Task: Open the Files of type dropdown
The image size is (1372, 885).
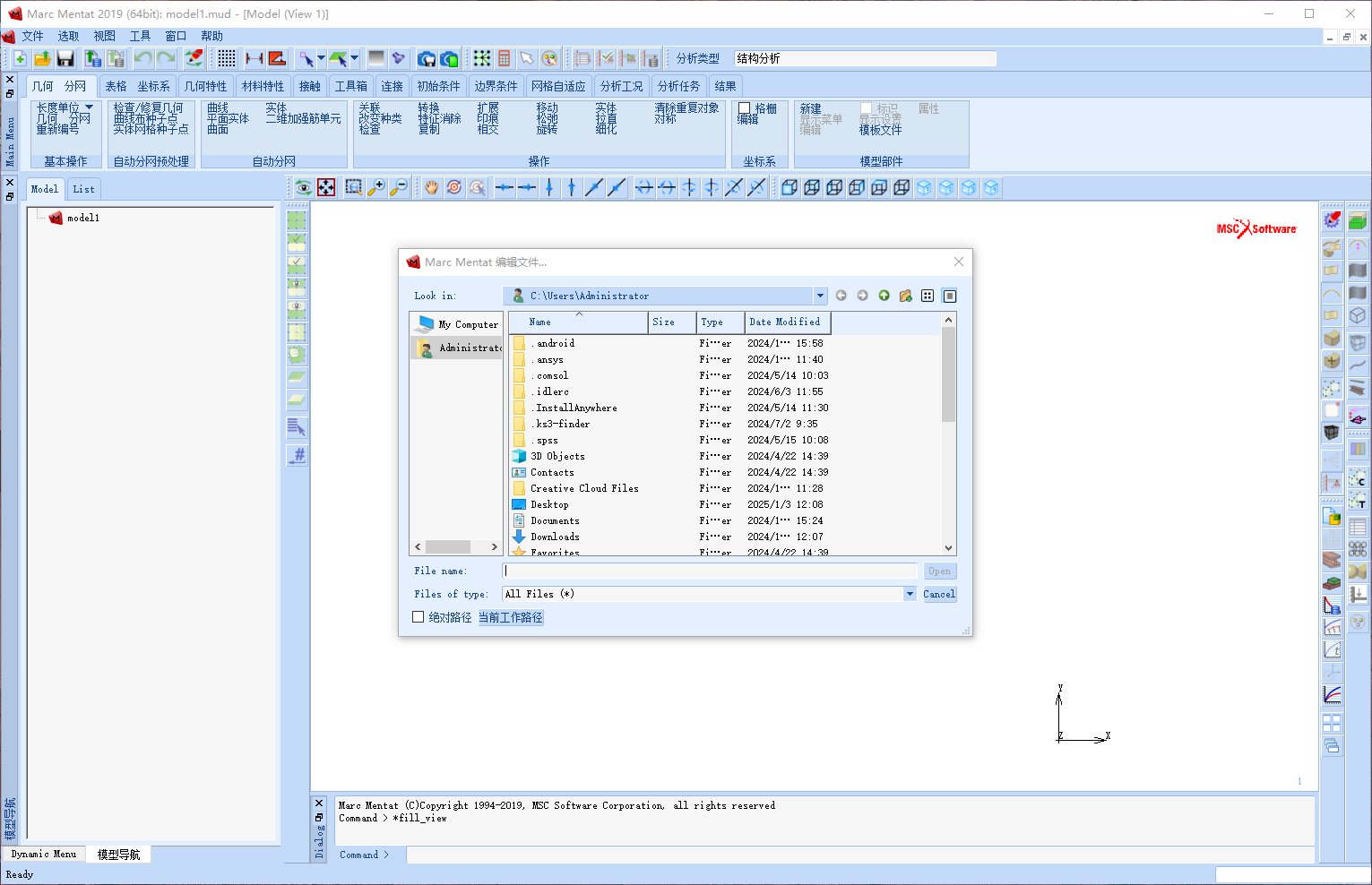Action: tap(910, 594)
